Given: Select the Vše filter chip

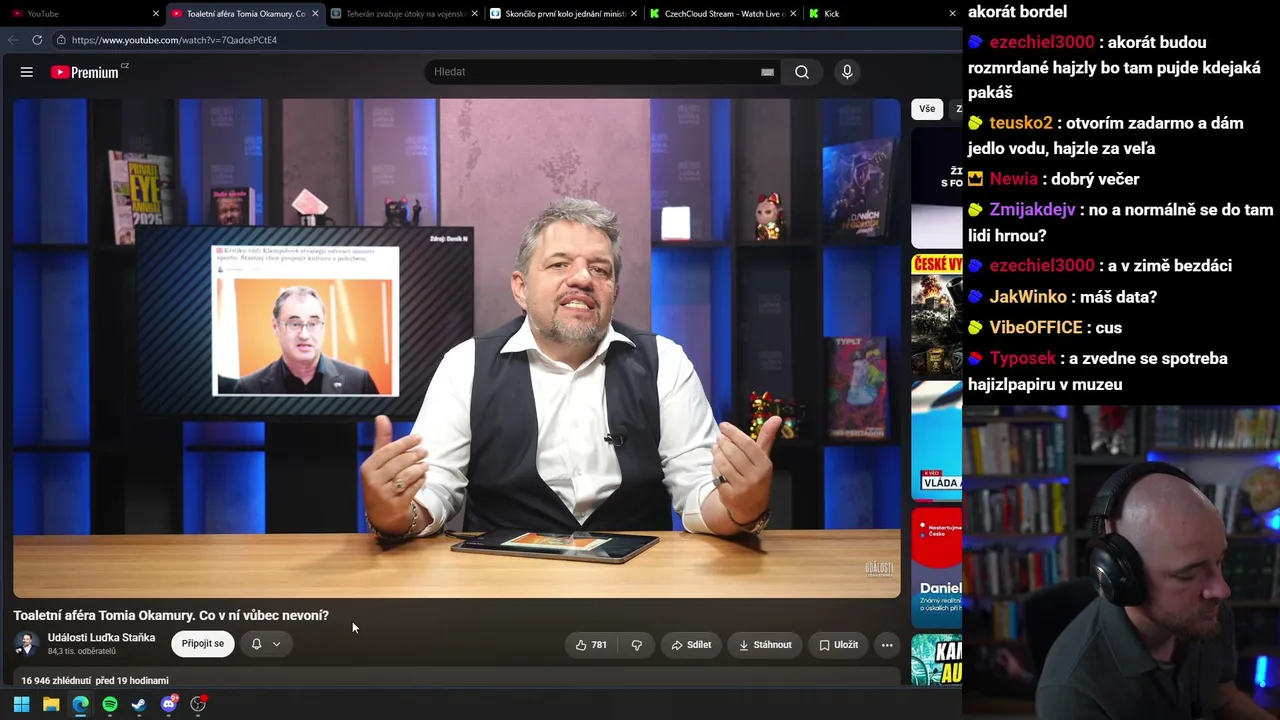Looking at the screenshot, I should pyautogui.click(x=927, y=109).
